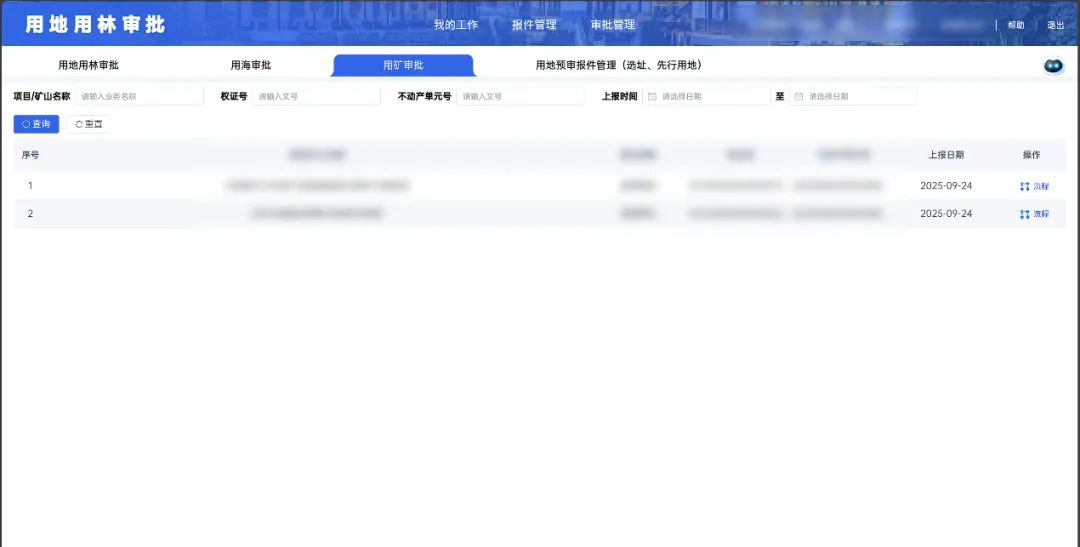Screen dimensions: 1080x547
Task: Click the 用地用林审批 title logo
Action: (x=95, y=24)
